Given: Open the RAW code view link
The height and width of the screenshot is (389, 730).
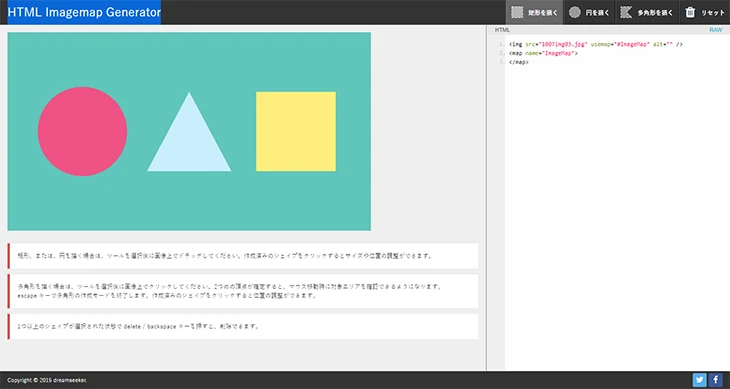Looking at the screenshot, I should coord(716,30).
